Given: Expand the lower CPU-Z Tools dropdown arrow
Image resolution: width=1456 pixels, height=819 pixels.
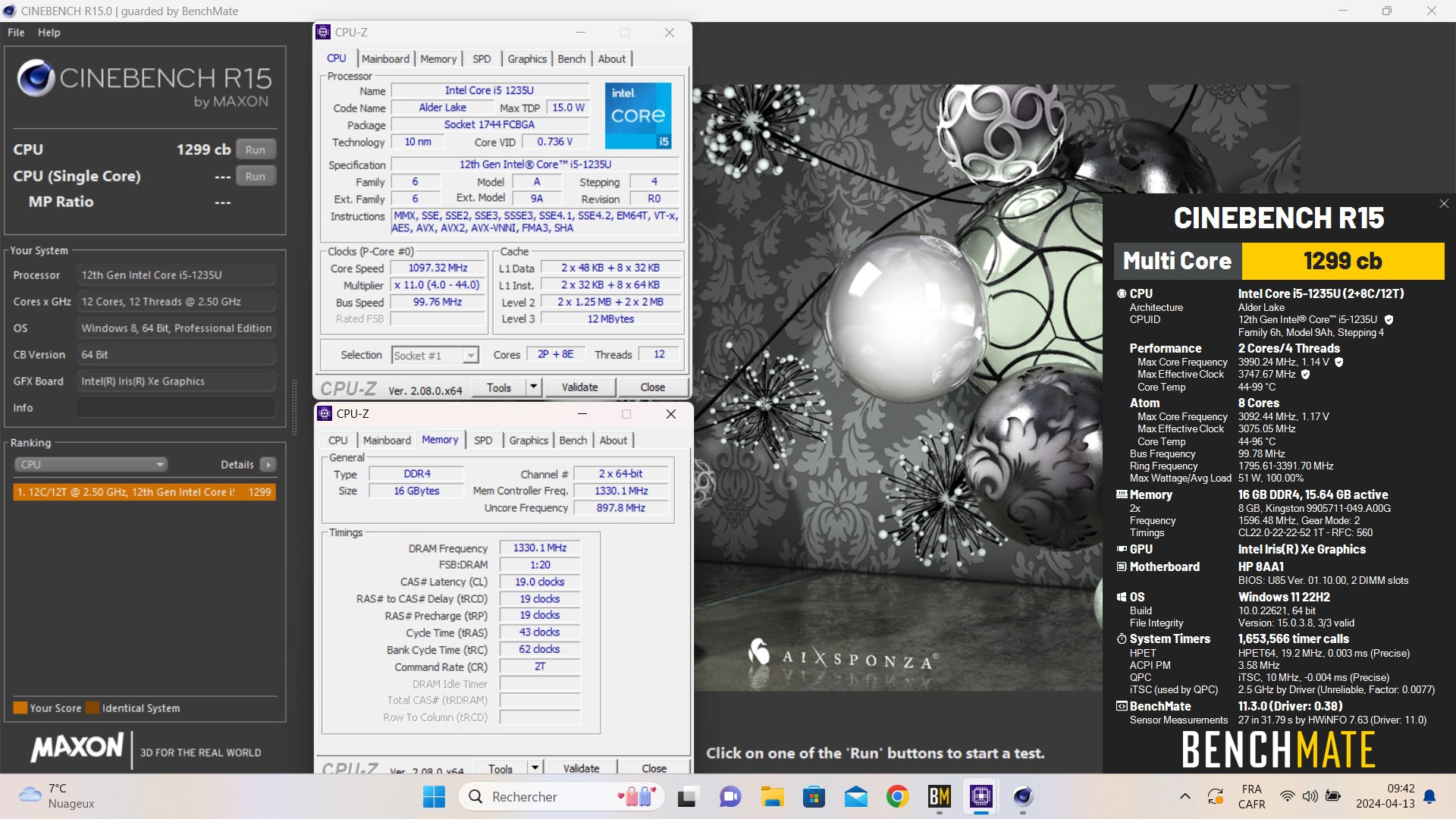Looking at the screenshot, I should (535, 767).
